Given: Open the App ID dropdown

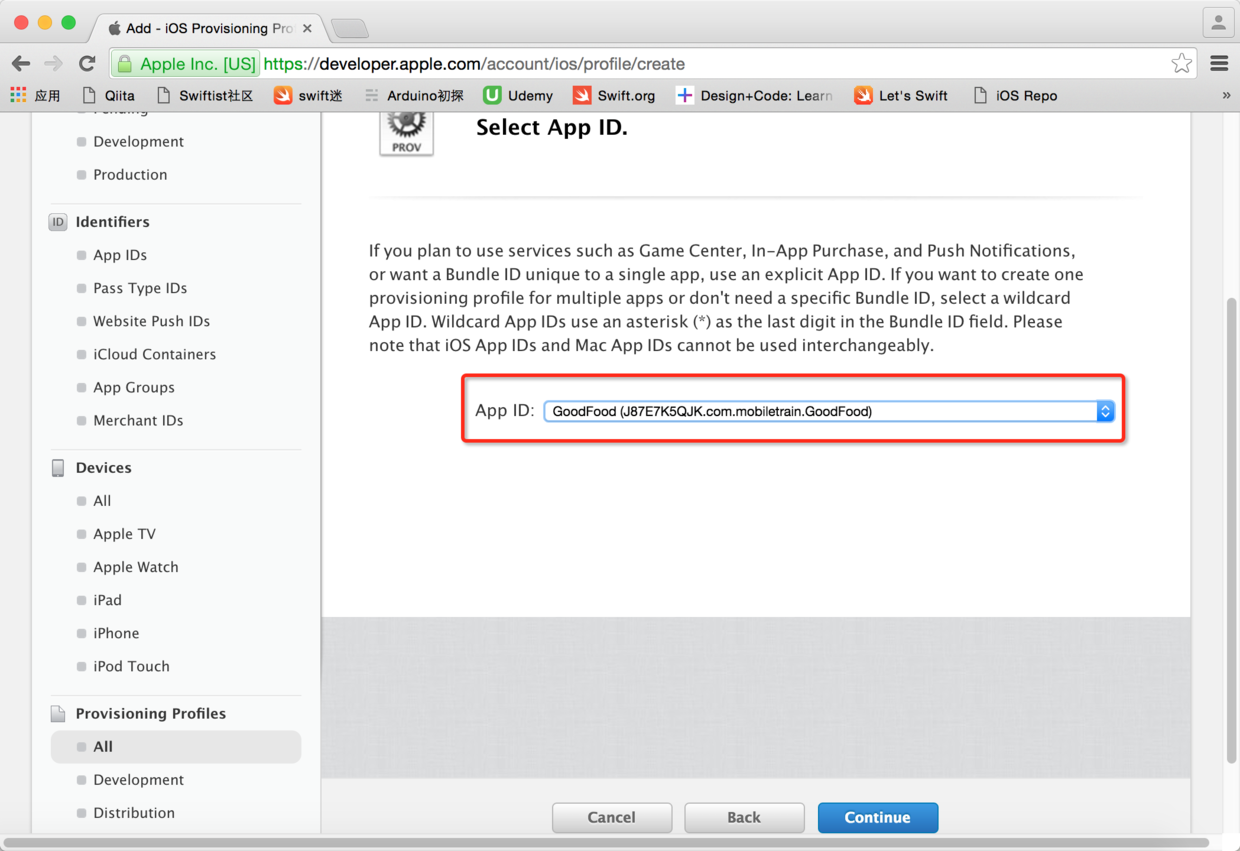Looking at the screenshot, I should point(829,411).
